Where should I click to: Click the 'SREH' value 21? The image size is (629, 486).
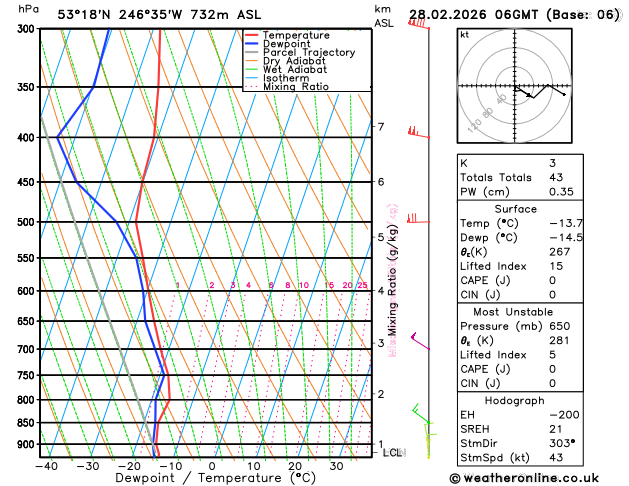(556, 429)
